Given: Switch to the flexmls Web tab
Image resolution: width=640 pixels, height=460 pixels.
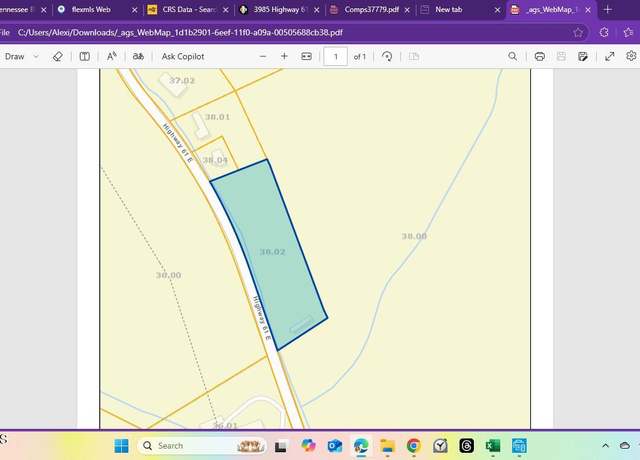Looking at the screenshot, I should click(90, 10).
